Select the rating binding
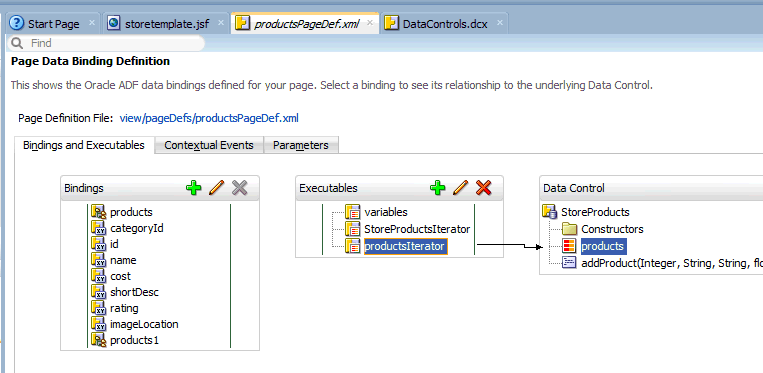 (124, 308)
